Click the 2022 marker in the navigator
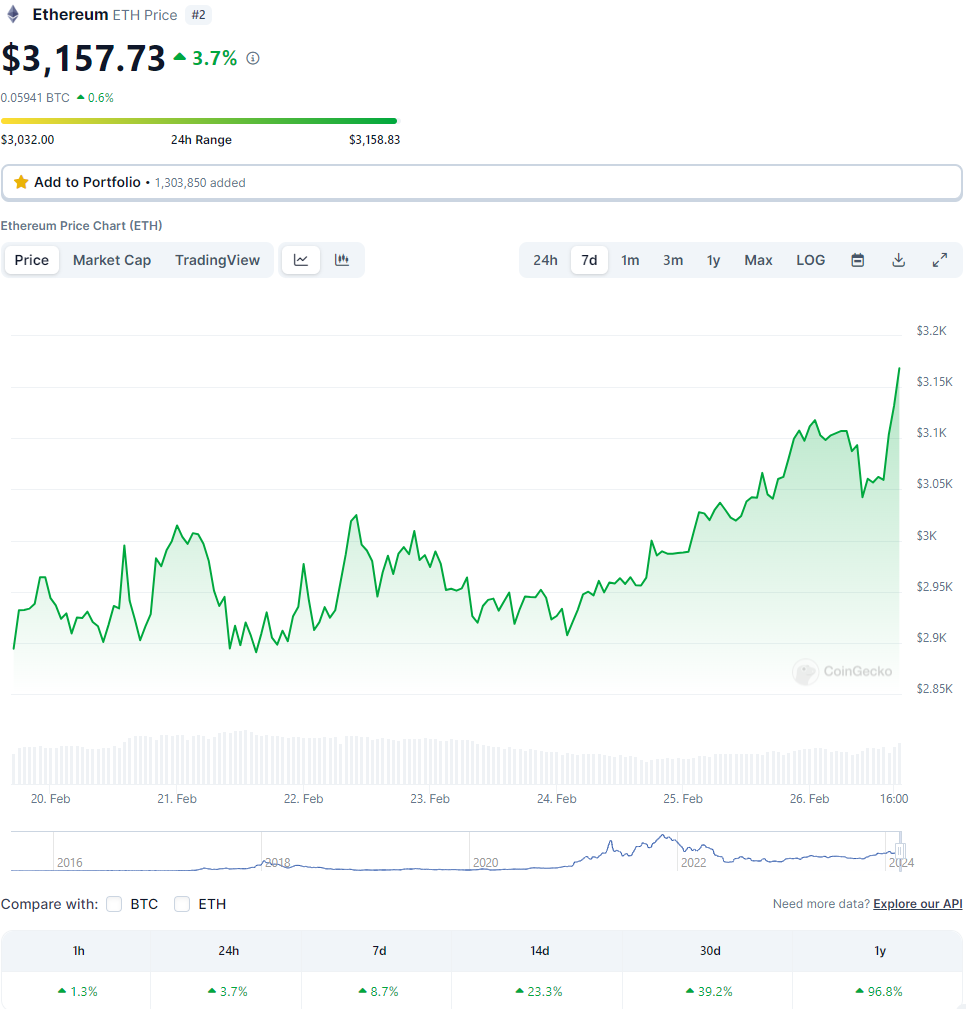The width and height of the screenshot is (966, 1009). click(694, 862)
